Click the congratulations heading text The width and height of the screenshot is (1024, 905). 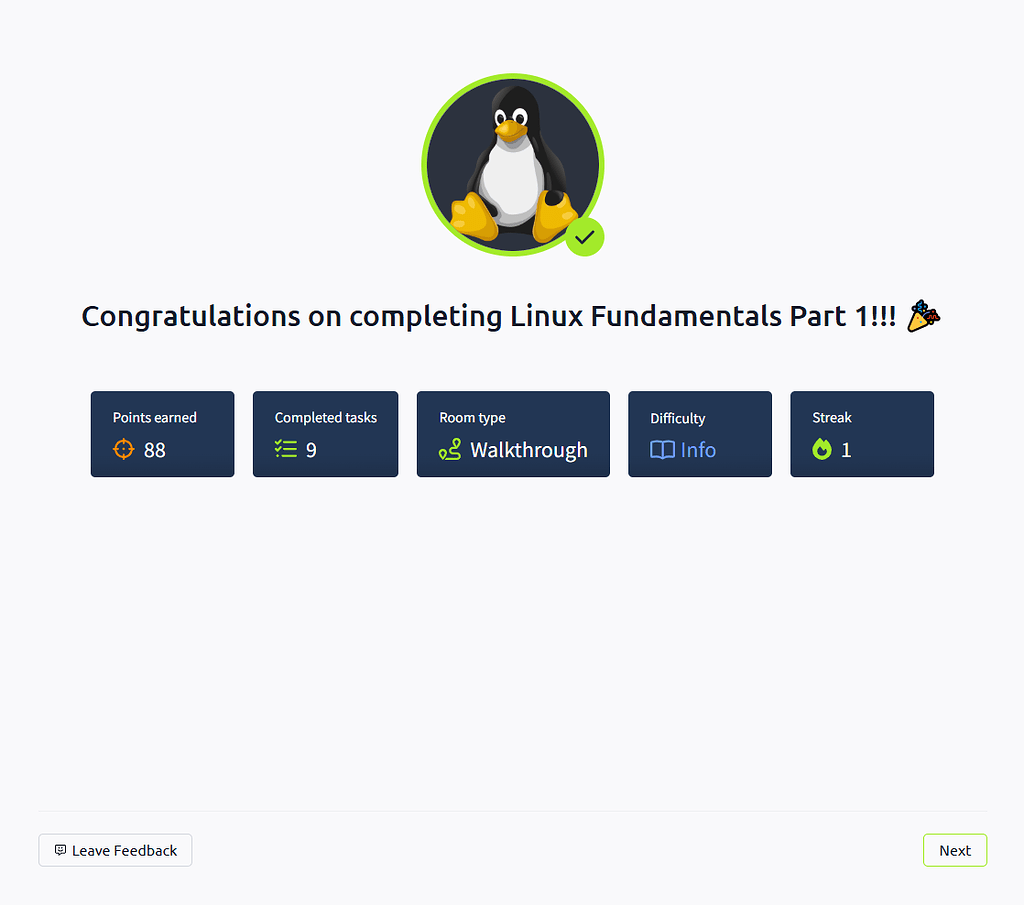pyautogui.click(x=488, y=317)
